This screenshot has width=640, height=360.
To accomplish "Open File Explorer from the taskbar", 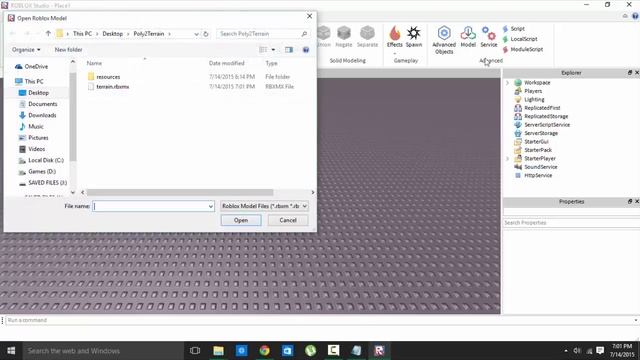I will [218, 351].
